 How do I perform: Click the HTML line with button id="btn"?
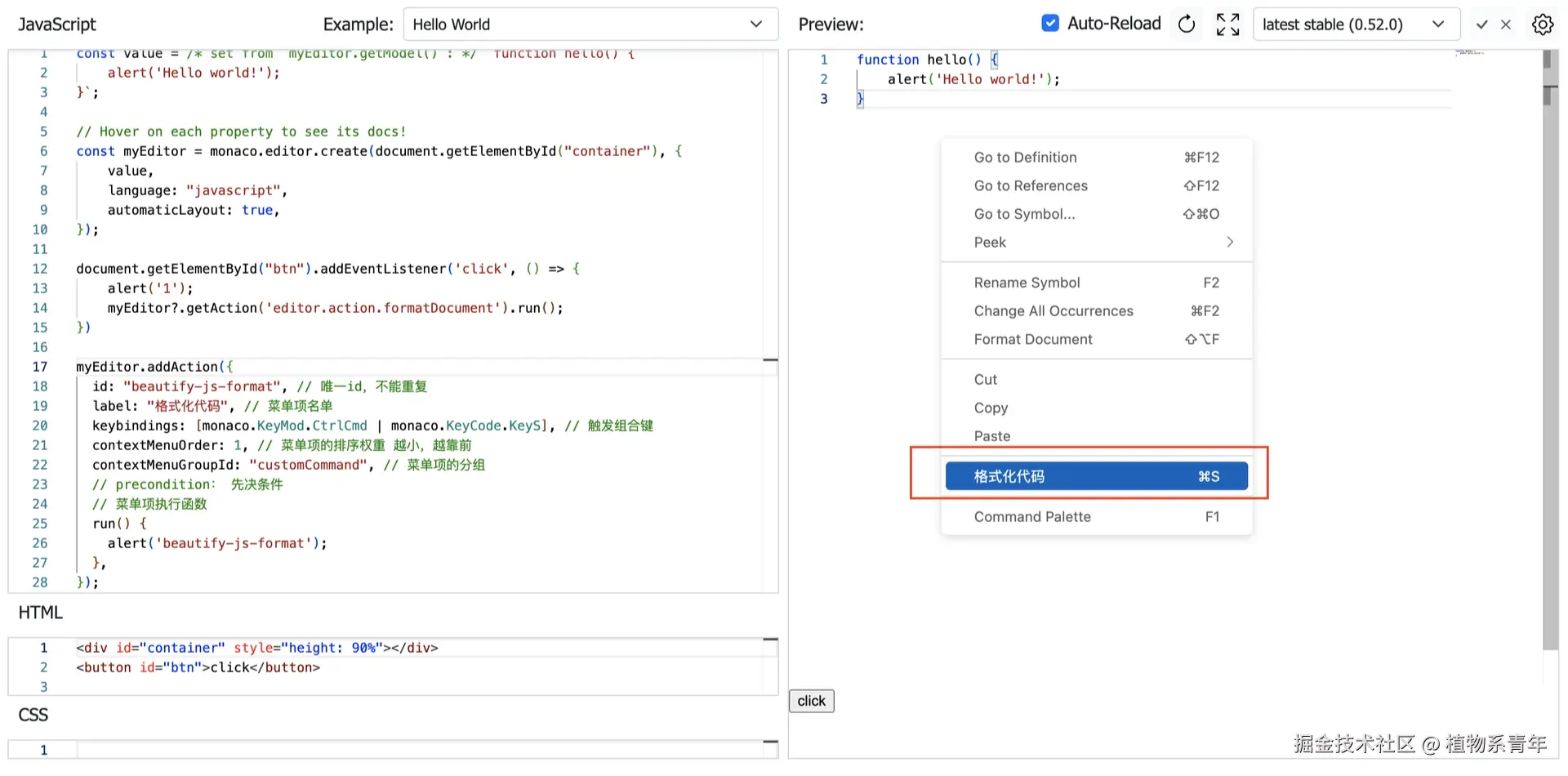pyautogui.click(x=198, y=667)
